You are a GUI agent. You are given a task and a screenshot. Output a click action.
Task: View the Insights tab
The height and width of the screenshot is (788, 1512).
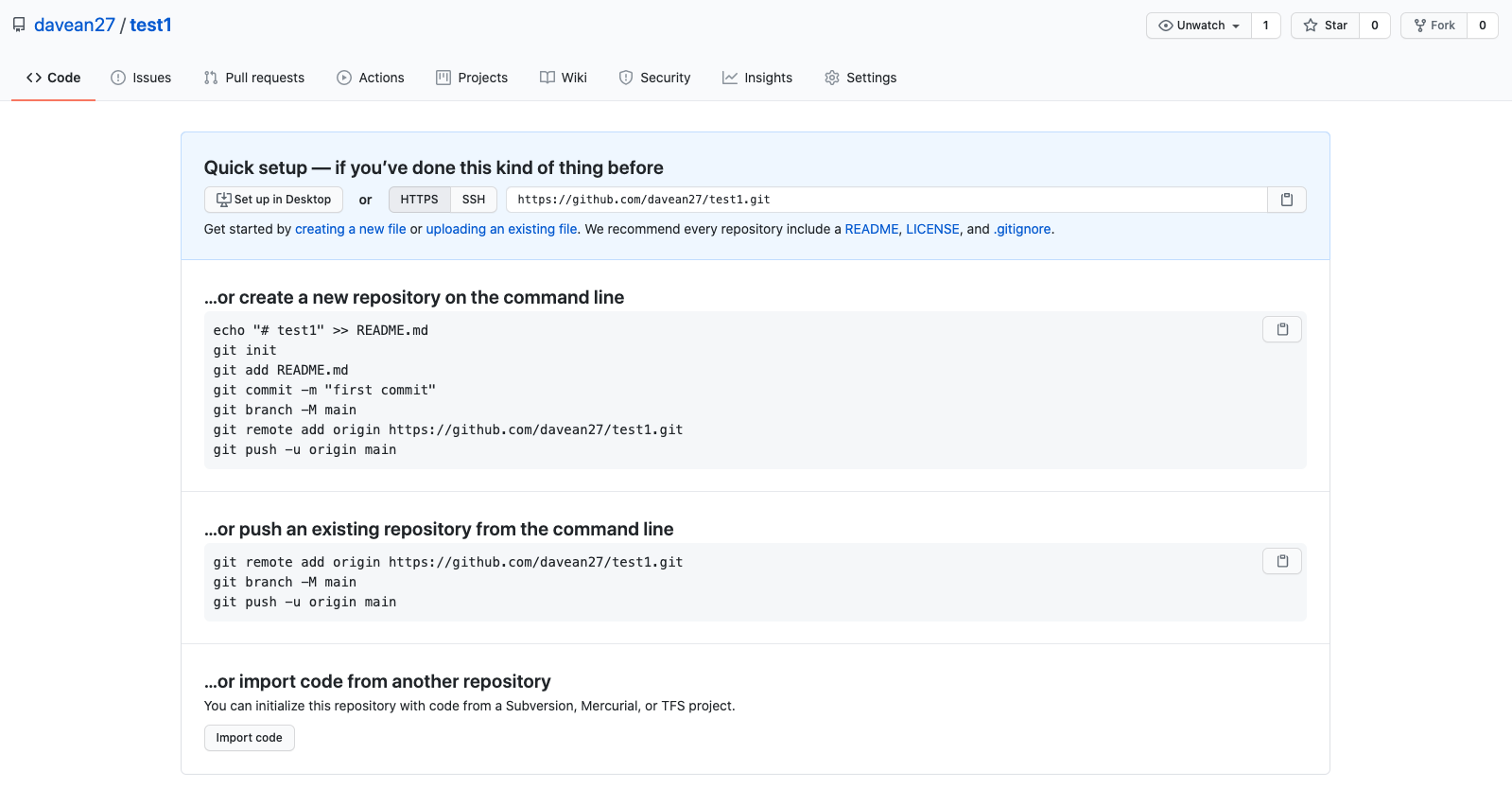pos(756,78)
